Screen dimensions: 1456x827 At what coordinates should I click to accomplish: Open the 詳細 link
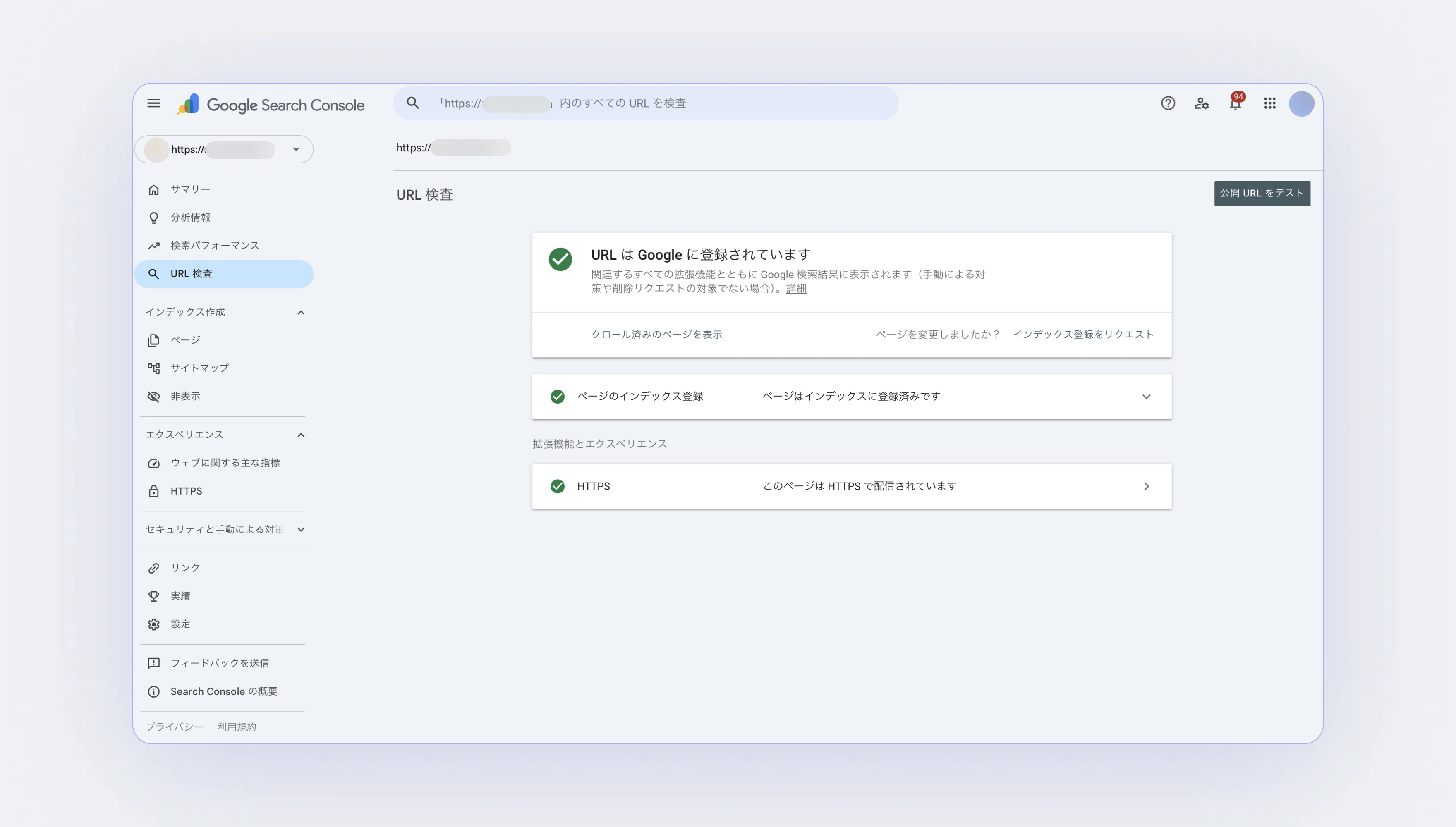coord(796,289)
